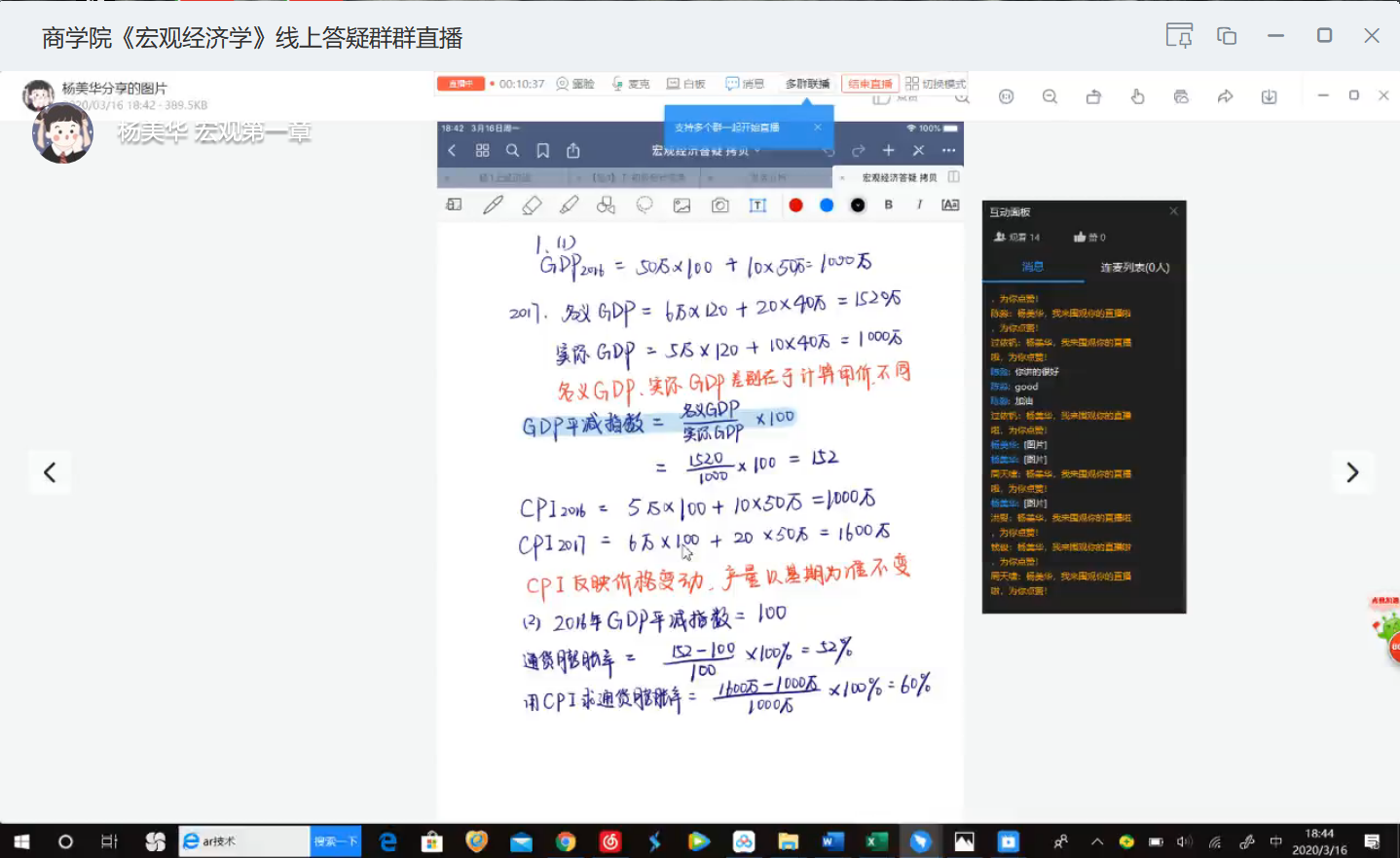Screen dimensions: 1400x858
Task: Share the note with export icon
Action: coord(573,150)
